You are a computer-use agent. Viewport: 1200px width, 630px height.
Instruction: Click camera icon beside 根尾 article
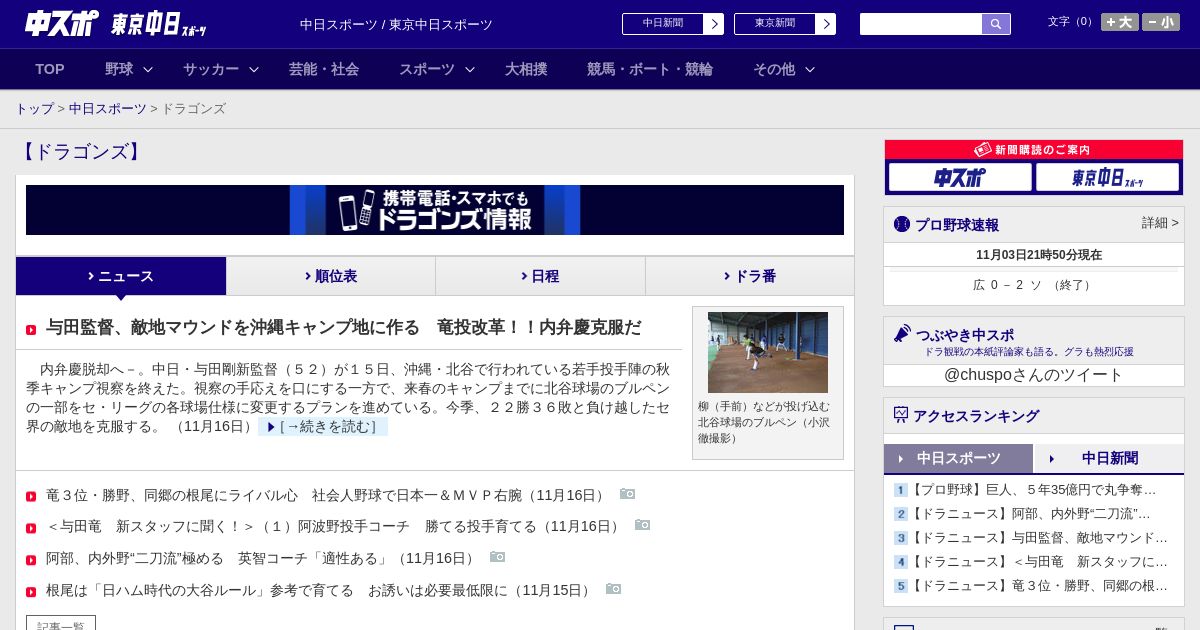click(x=613, y=589)
